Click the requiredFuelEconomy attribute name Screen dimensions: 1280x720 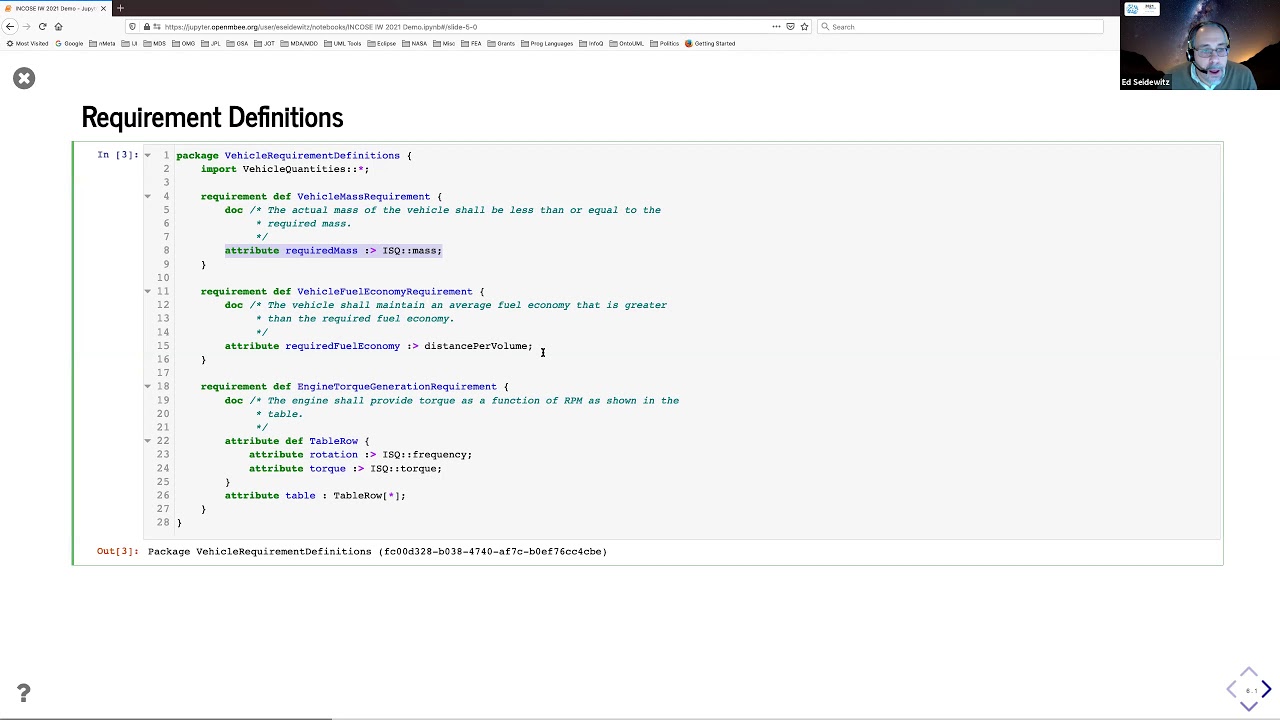pos(342,346)
